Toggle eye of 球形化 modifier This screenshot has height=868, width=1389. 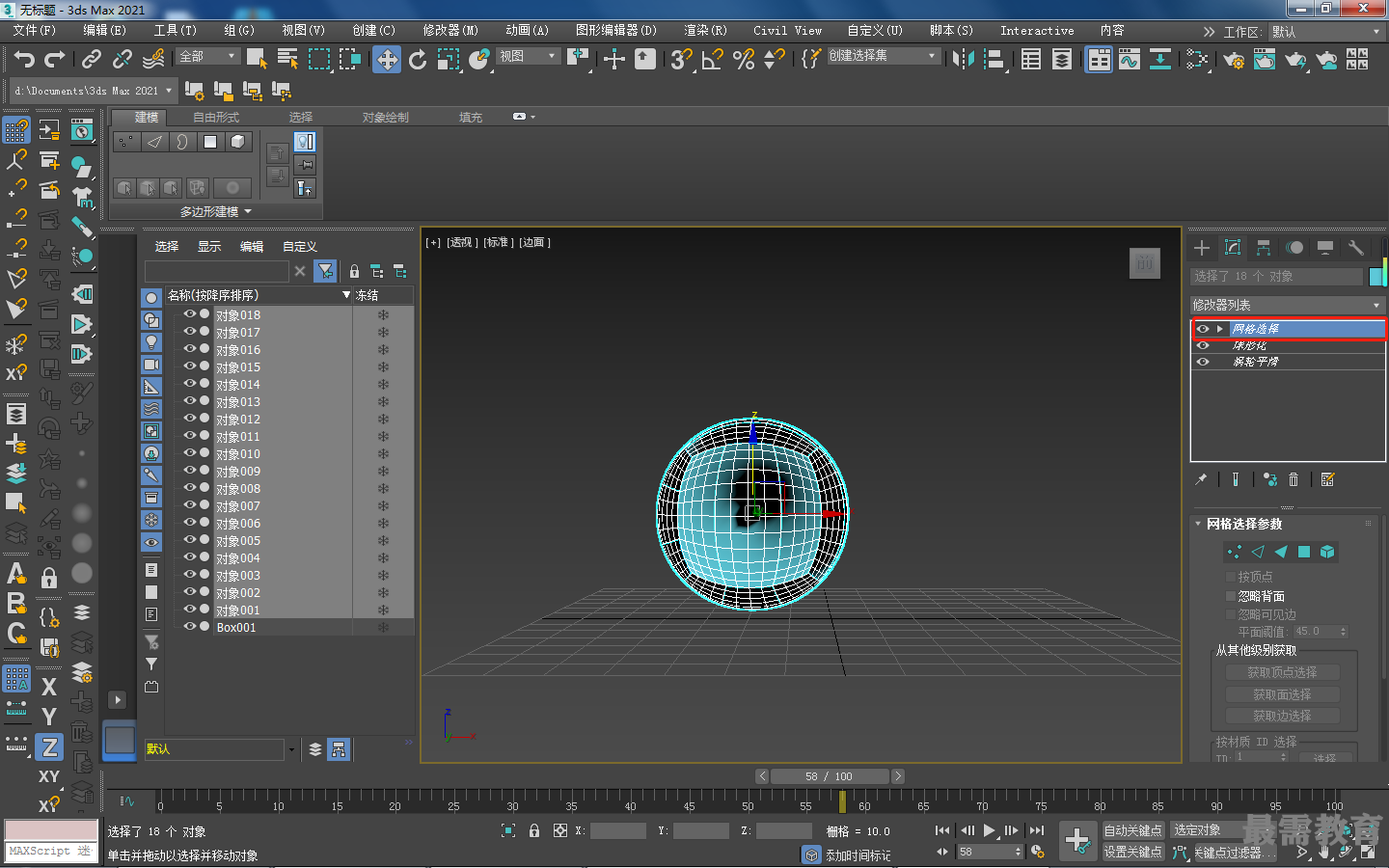pos(1203,345)
